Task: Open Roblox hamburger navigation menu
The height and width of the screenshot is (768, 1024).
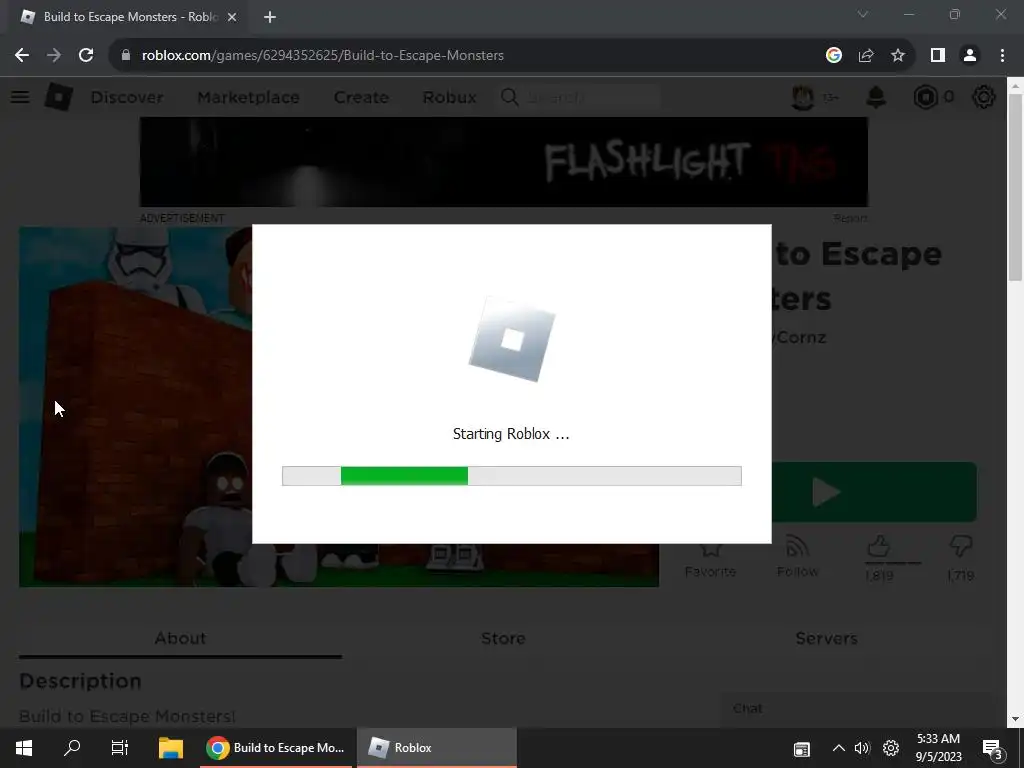Action: click(x=20, y=97)
